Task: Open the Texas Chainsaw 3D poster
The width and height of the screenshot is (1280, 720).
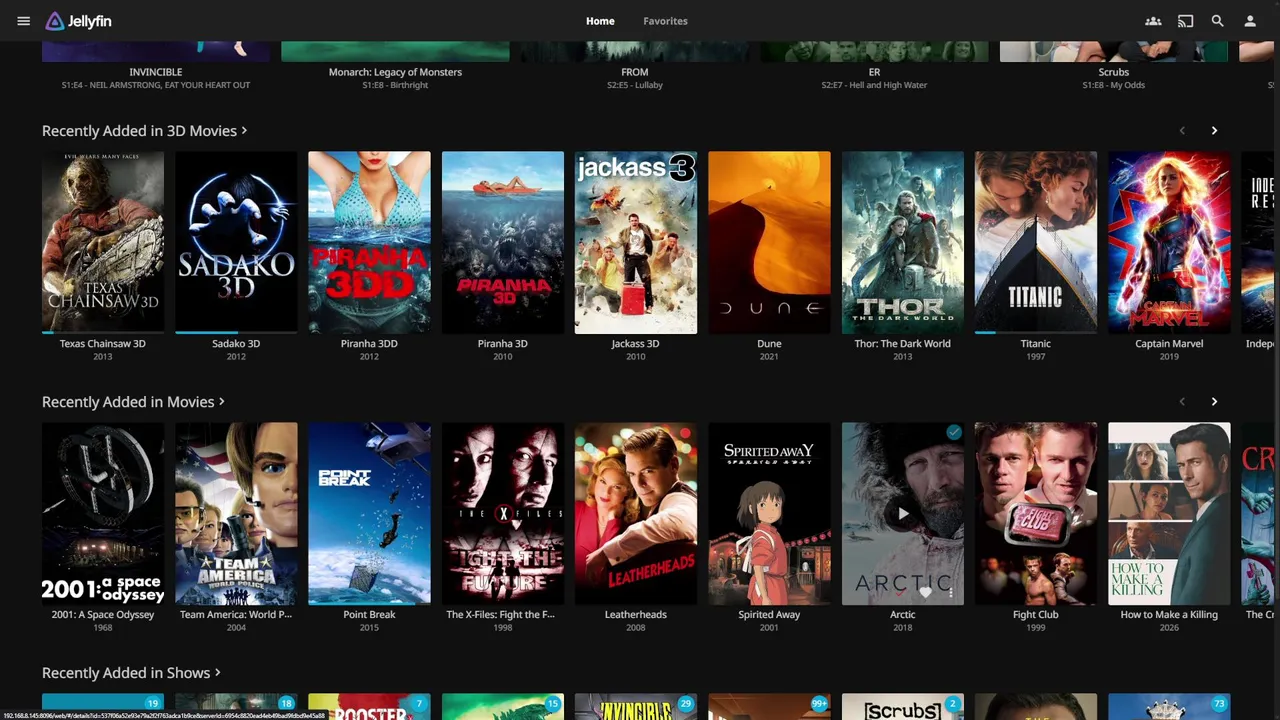Action: click(x=103, y=242)
